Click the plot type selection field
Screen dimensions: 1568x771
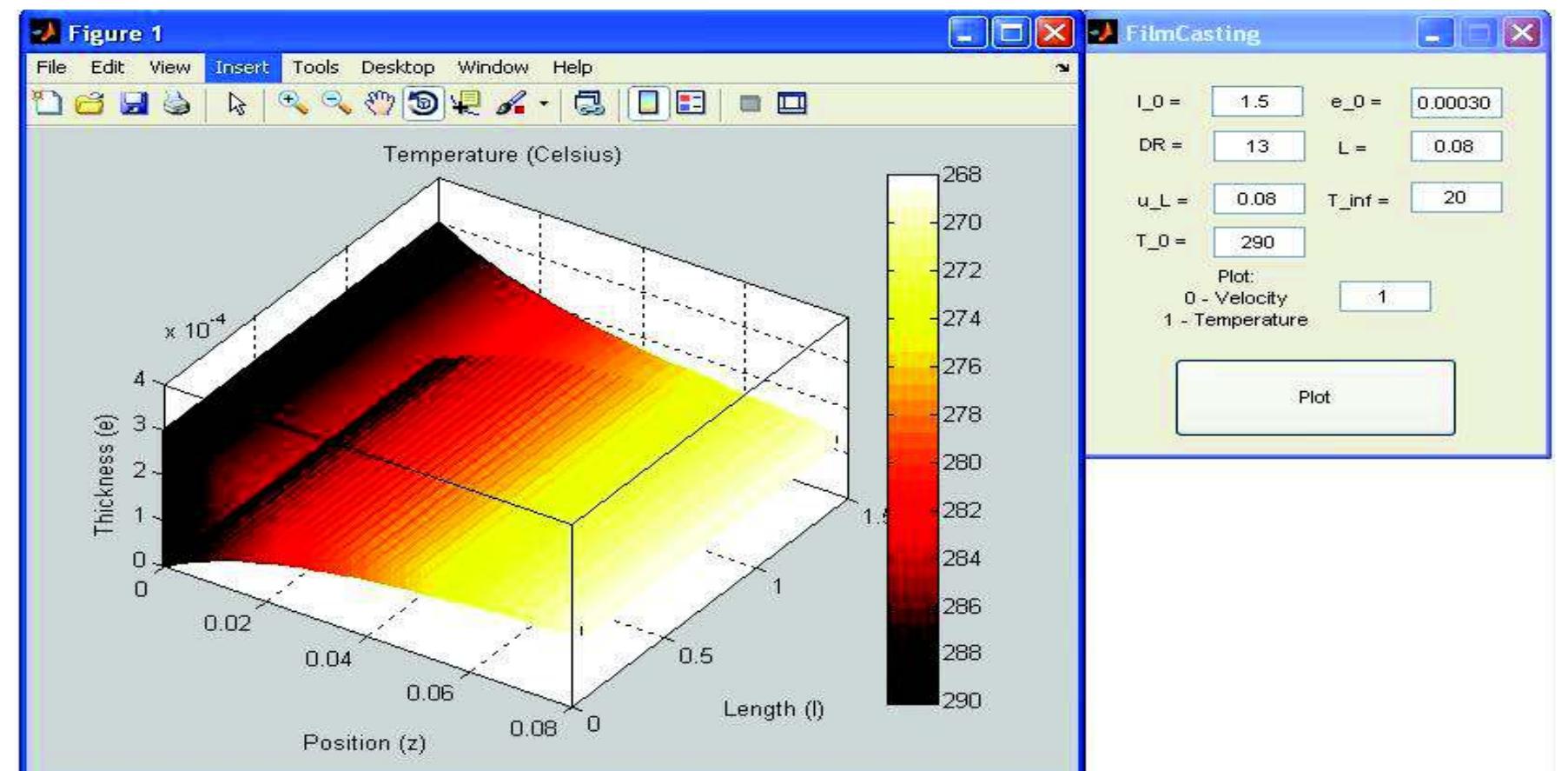point(1385,296)
